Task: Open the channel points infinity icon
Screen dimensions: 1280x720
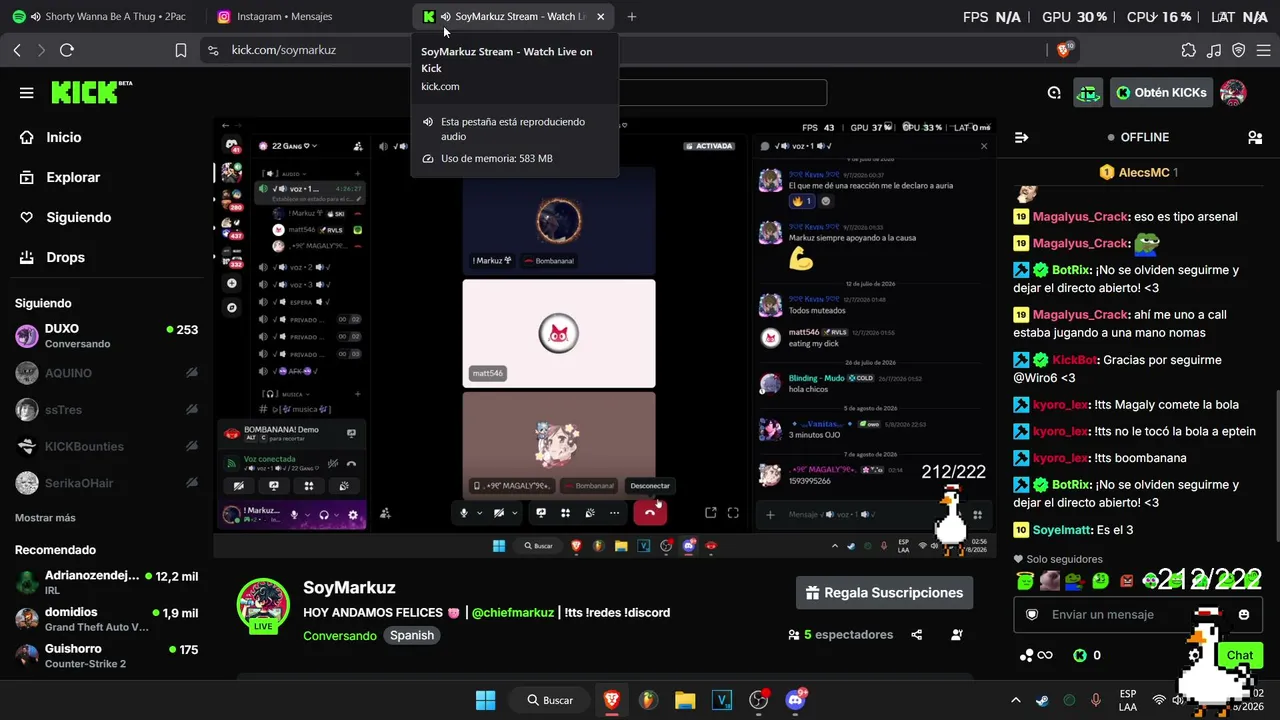Action: coord(1036,656)
